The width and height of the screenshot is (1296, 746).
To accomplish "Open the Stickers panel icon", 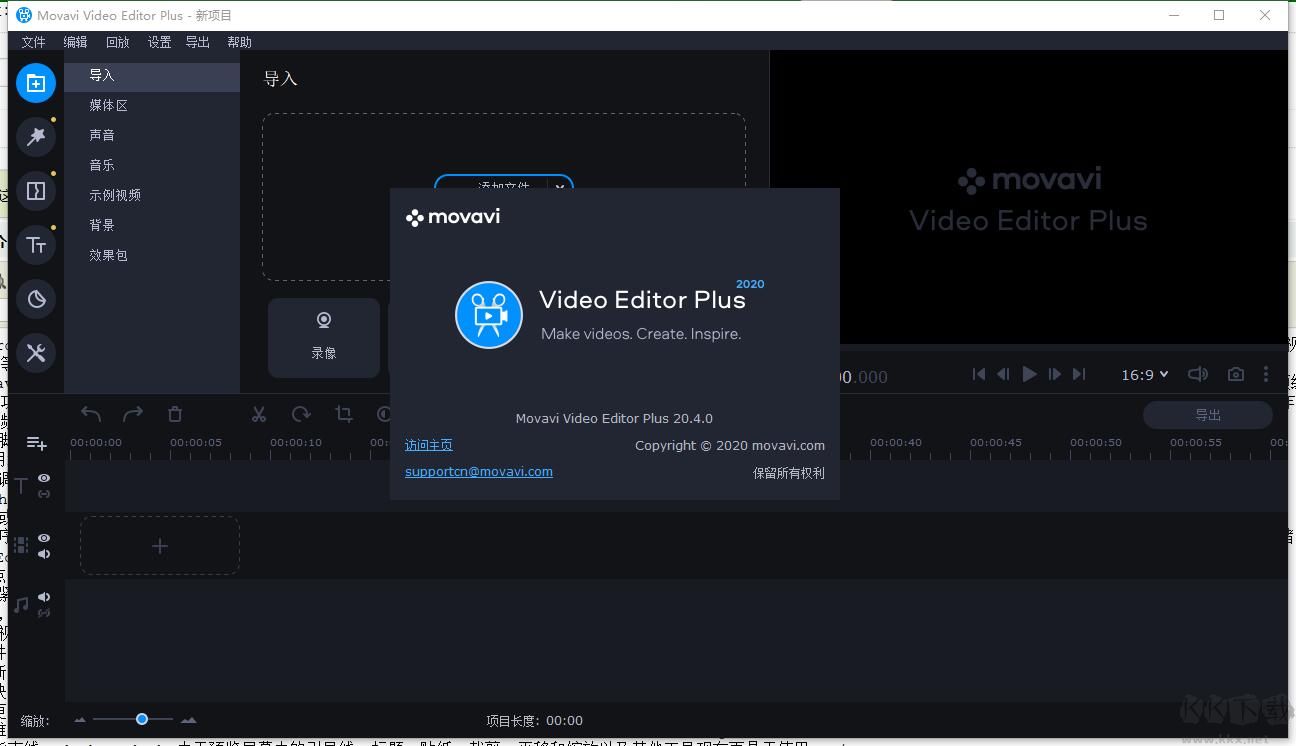I will point(36,299).
